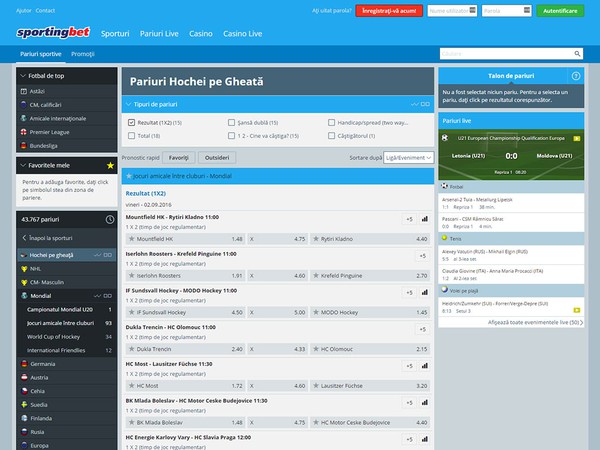Click star next to Mountfield HK odds
This screenshot has height=450, width=600.
pos(132,239)
